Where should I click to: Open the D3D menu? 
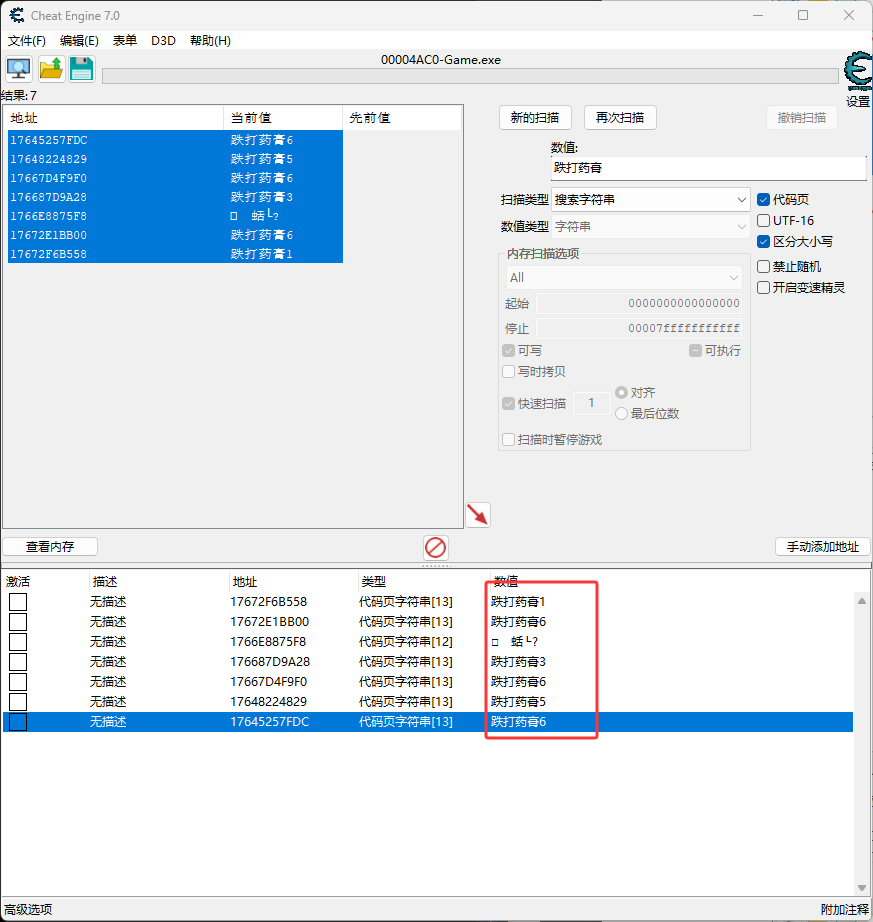click(163, 41)
